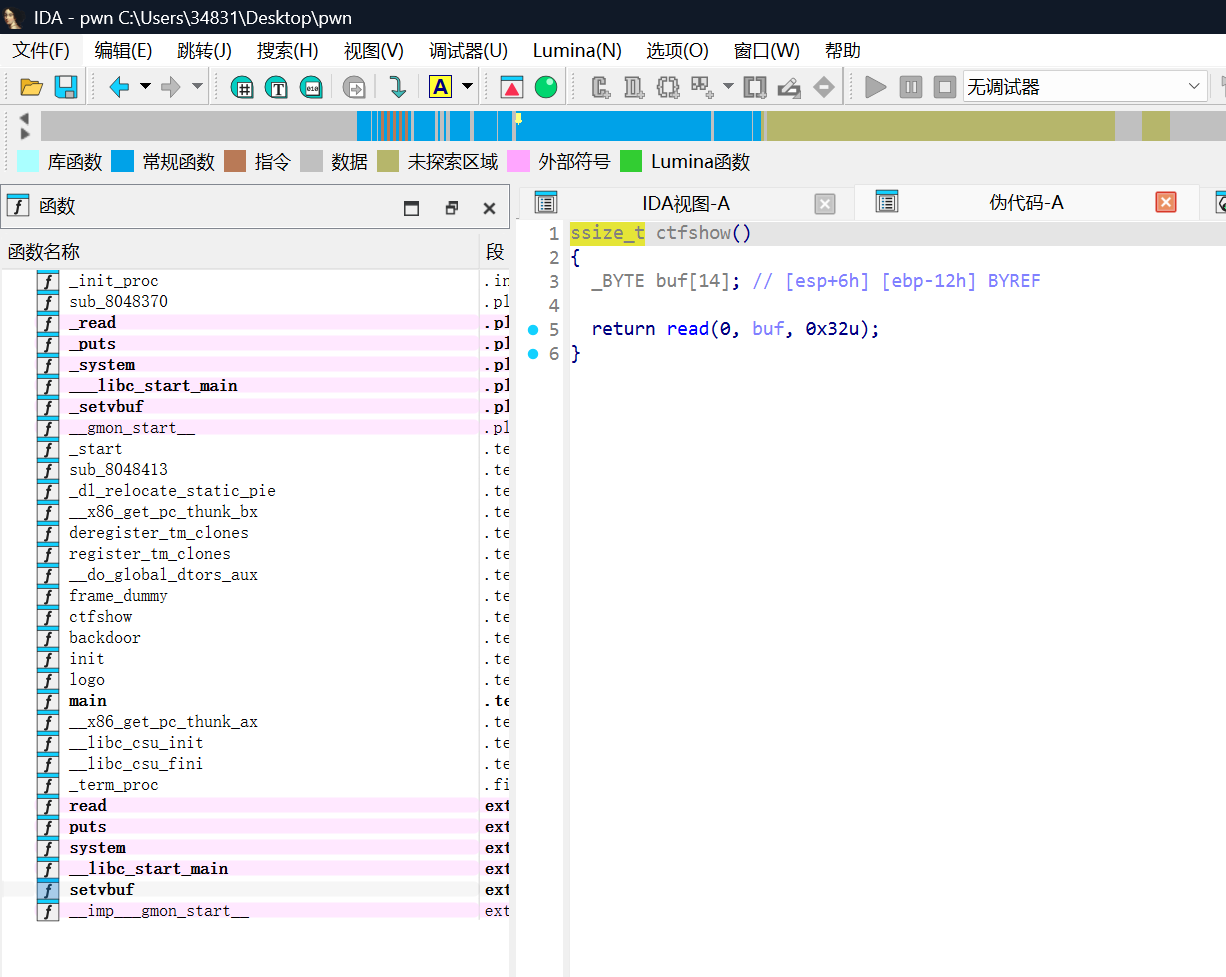
Task: Open the 跳转(J) menu
Action: point(204,50)
